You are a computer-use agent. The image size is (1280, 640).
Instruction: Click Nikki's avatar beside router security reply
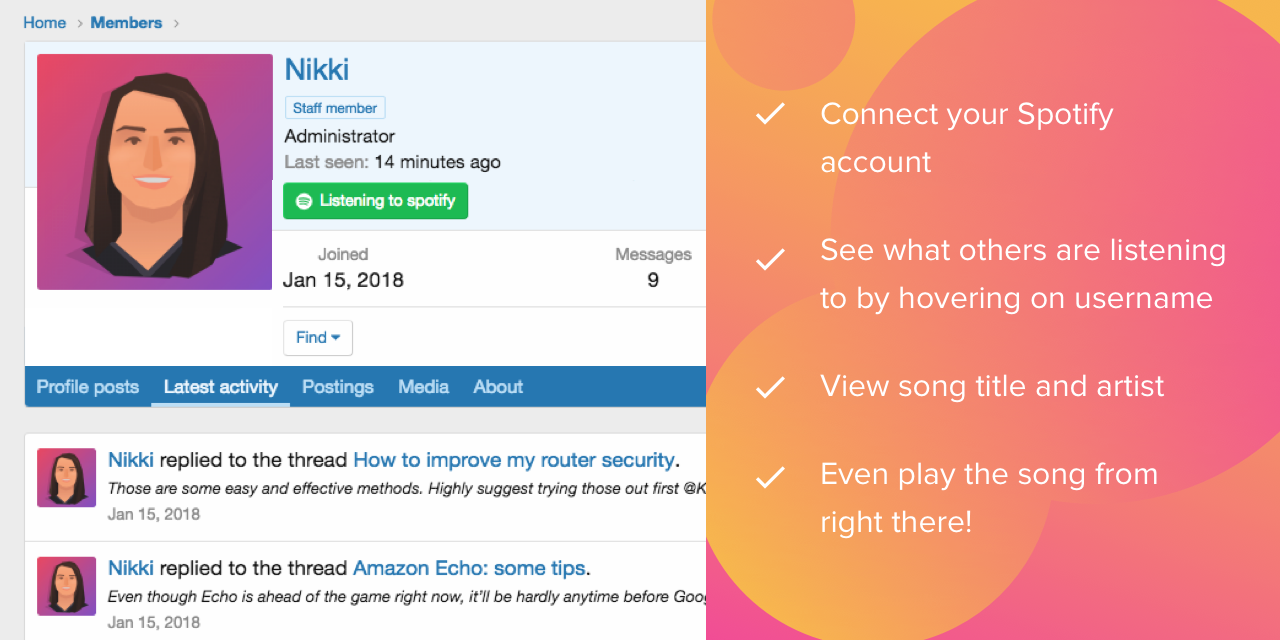(67, 477)
